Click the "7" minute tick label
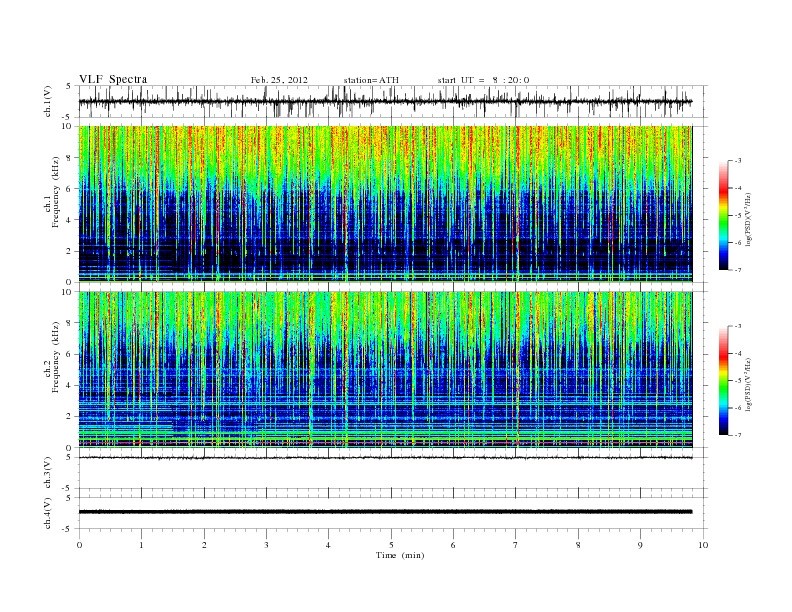 point(515,545)
